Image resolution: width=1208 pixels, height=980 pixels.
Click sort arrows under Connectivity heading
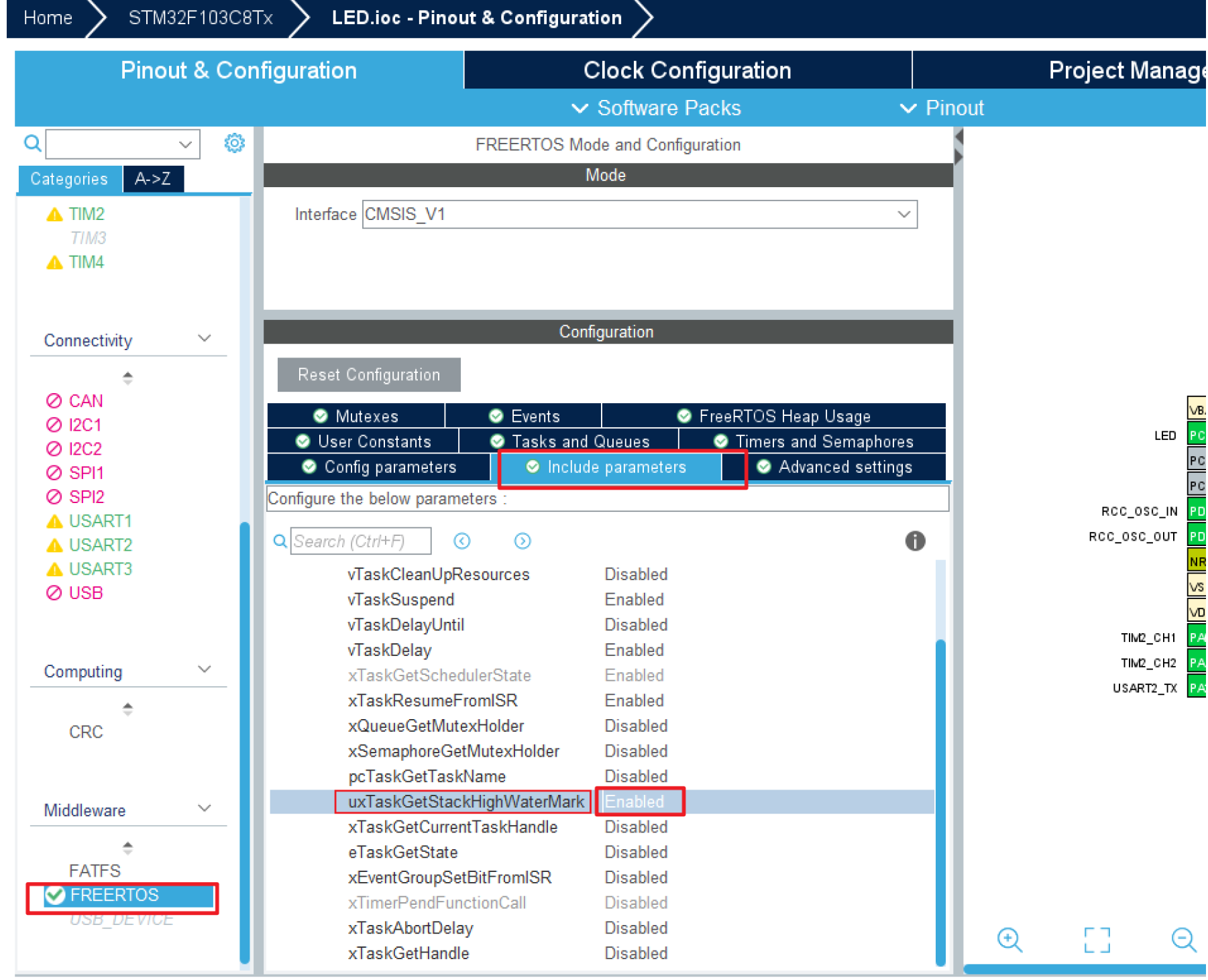coord(127,378)
